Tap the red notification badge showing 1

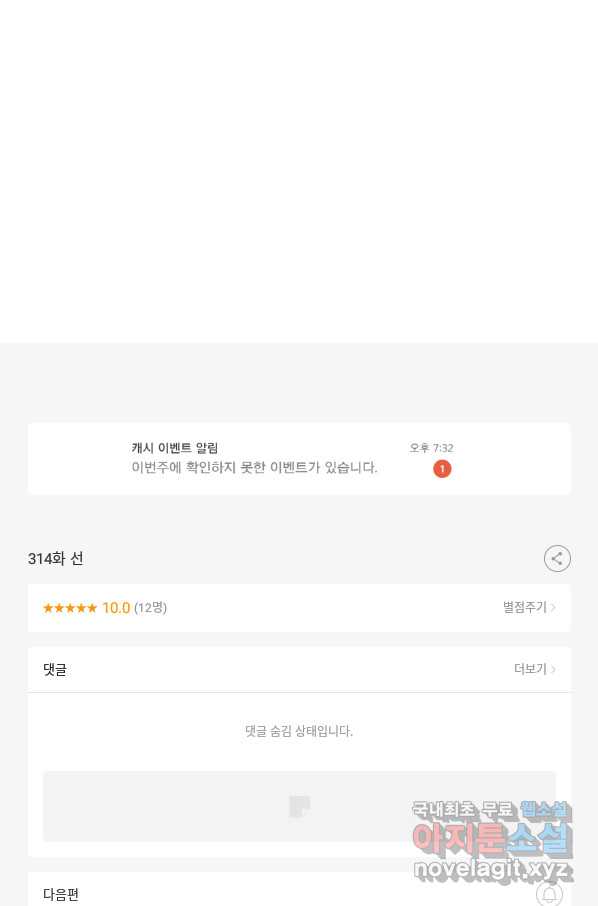coord(443,469)
